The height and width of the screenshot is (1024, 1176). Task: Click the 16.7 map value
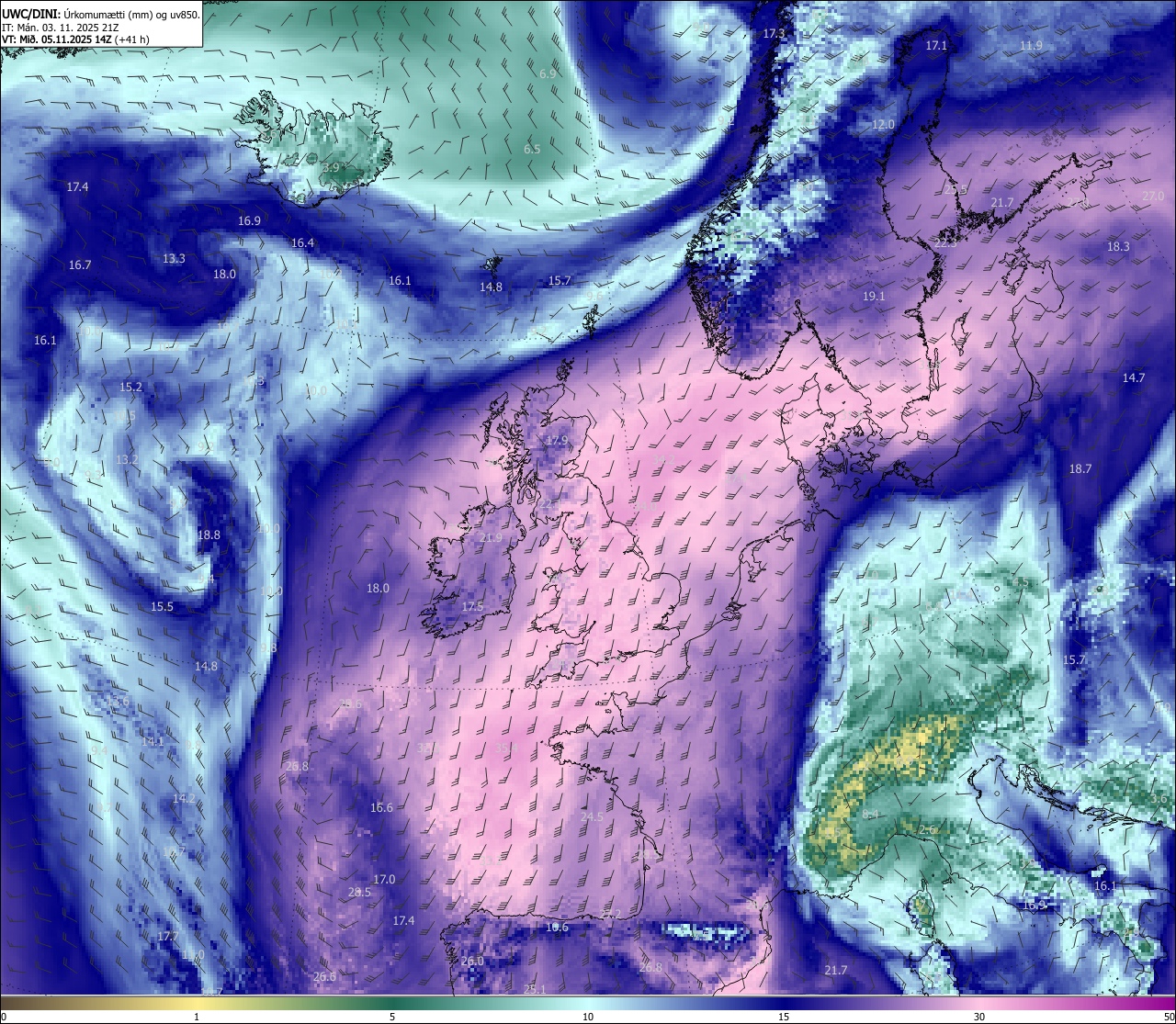coord(80,264)
